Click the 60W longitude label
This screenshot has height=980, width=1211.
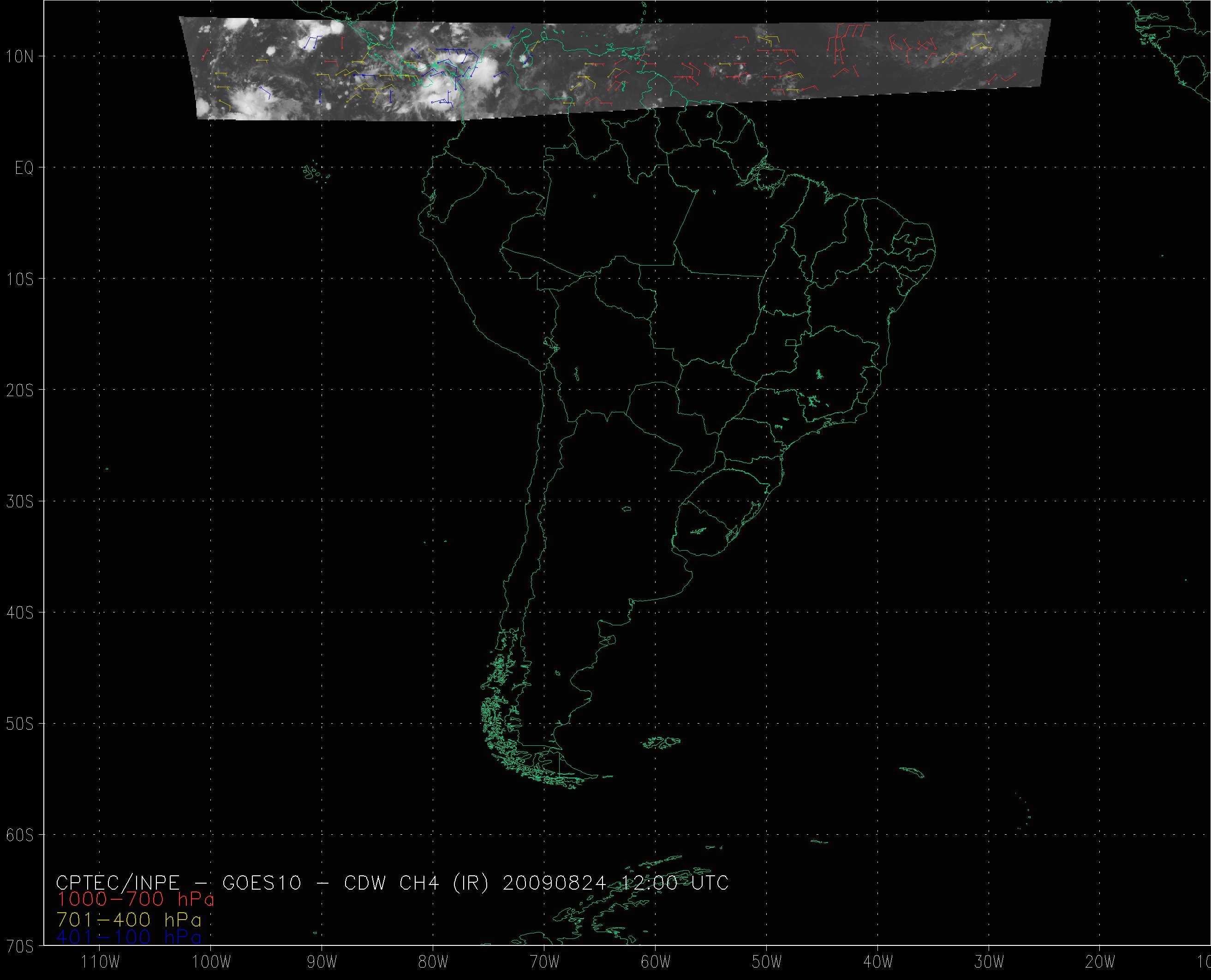(656, 962)
